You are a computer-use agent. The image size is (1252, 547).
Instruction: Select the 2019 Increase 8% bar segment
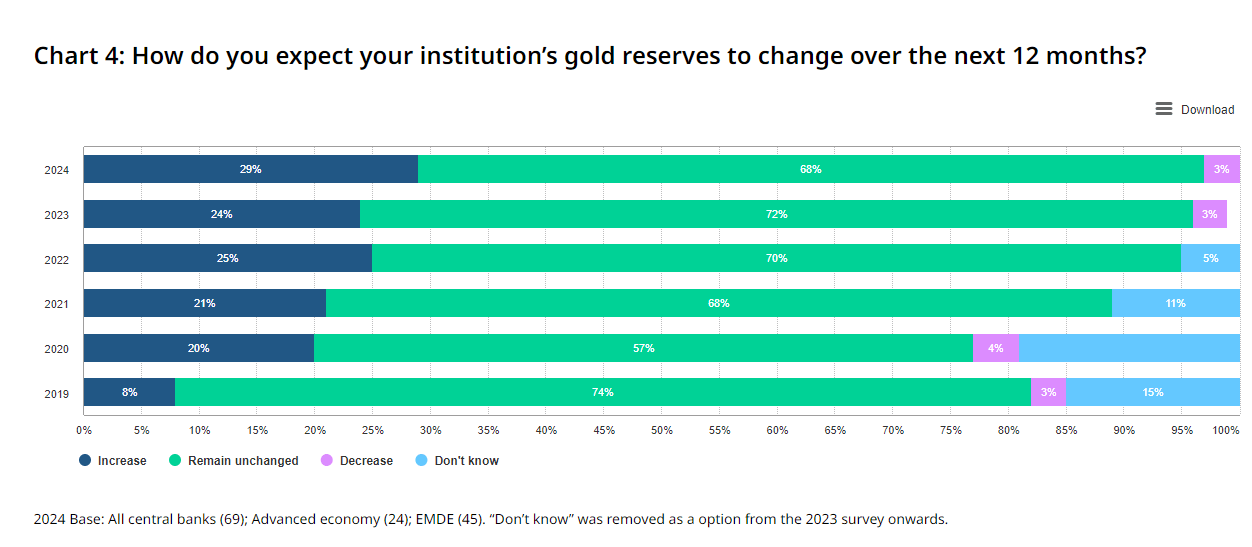[x=129, y=392]
